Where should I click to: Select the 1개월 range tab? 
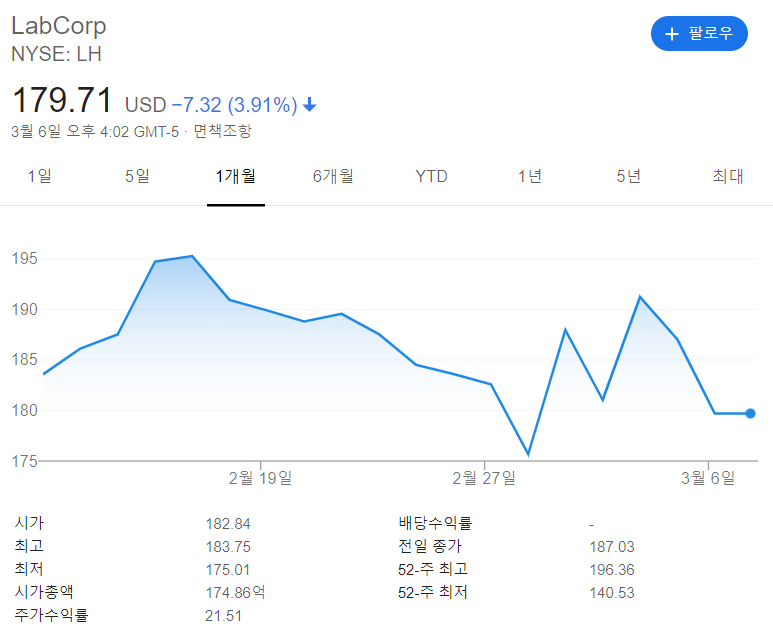tap(236, 176)
